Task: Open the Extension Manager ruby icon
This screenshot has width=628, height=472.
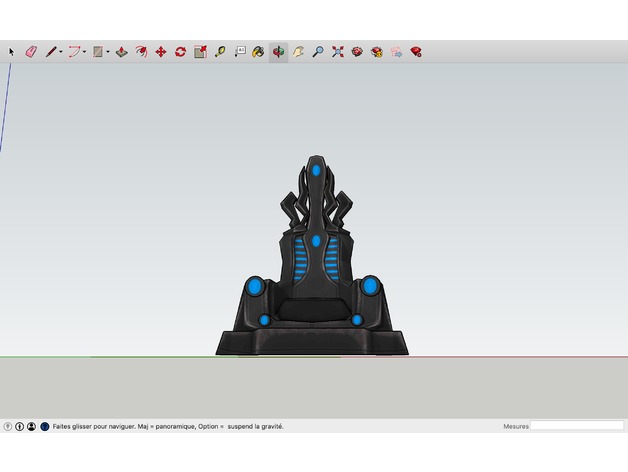Action: [416, 52]
